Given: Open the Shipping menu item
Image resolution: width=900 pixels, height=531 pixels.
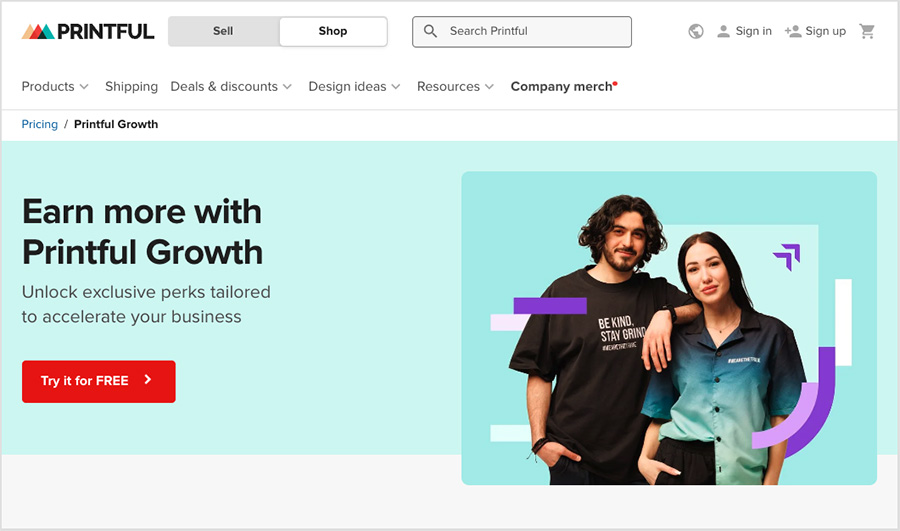Looking at the screenshot, I should [x=131, y=86].
